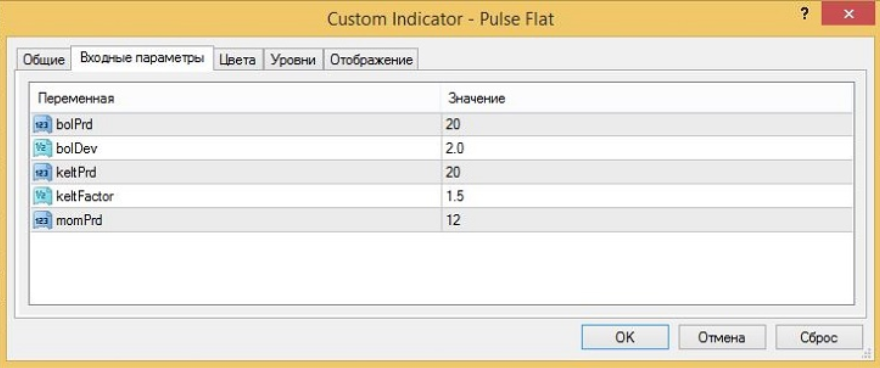This screenshot has height=368, width=880.
Task: Click the integer icon beside bolPrd
Action: click(43, 124)
